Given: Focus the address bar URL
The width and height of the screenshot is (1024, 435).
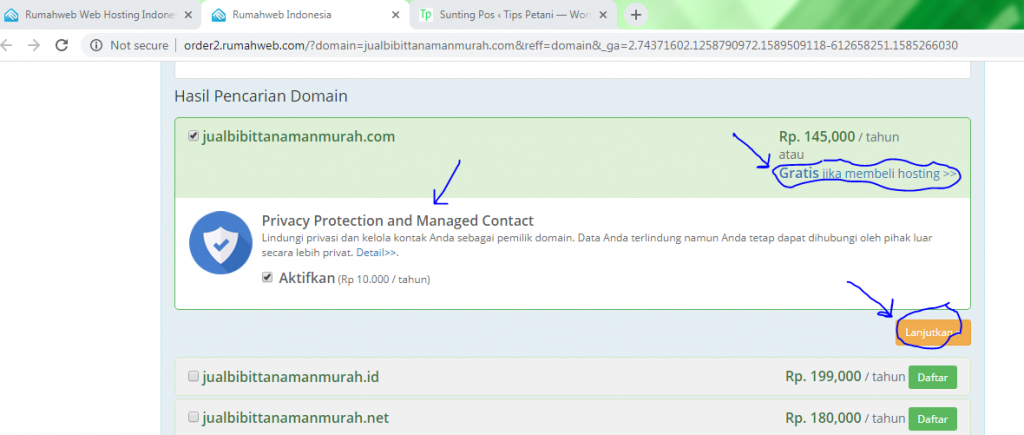Looking at the screenshot, I should coord(571,45).
